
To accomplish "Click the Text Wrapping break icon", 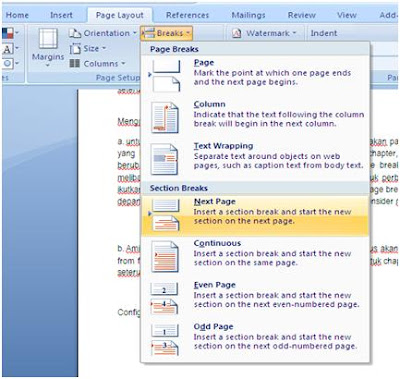I will click(x=164, y=159).
